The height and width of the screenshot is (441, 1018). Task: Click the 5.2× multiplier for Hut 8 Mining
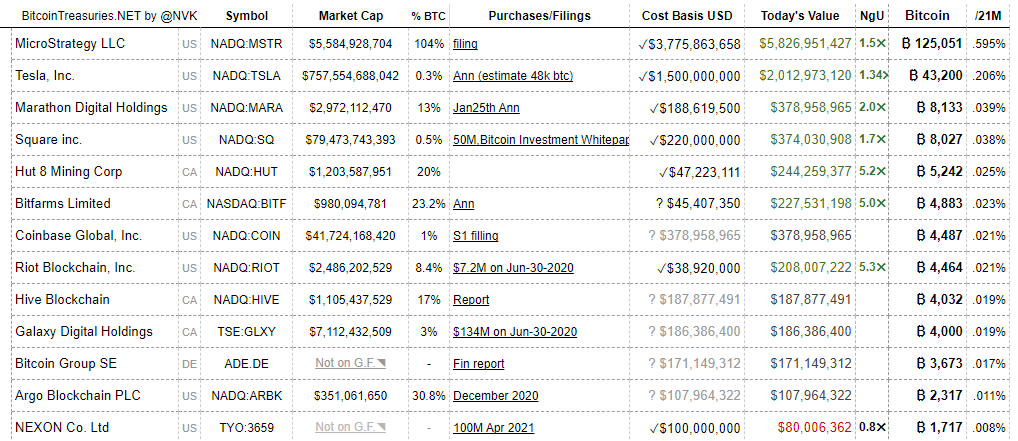(x=872, y=172)
